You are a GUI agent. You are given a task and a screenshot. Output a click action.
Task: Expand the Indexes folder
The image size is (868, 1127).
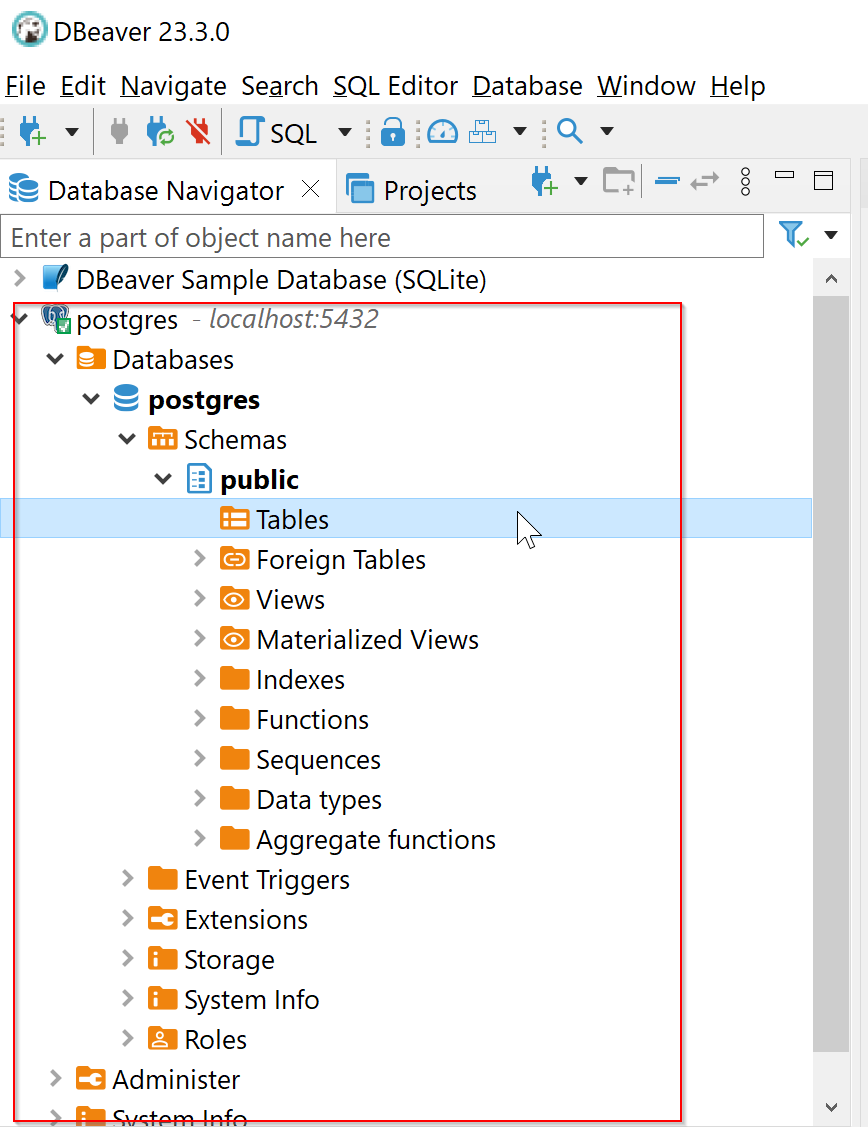coord(200,678)
